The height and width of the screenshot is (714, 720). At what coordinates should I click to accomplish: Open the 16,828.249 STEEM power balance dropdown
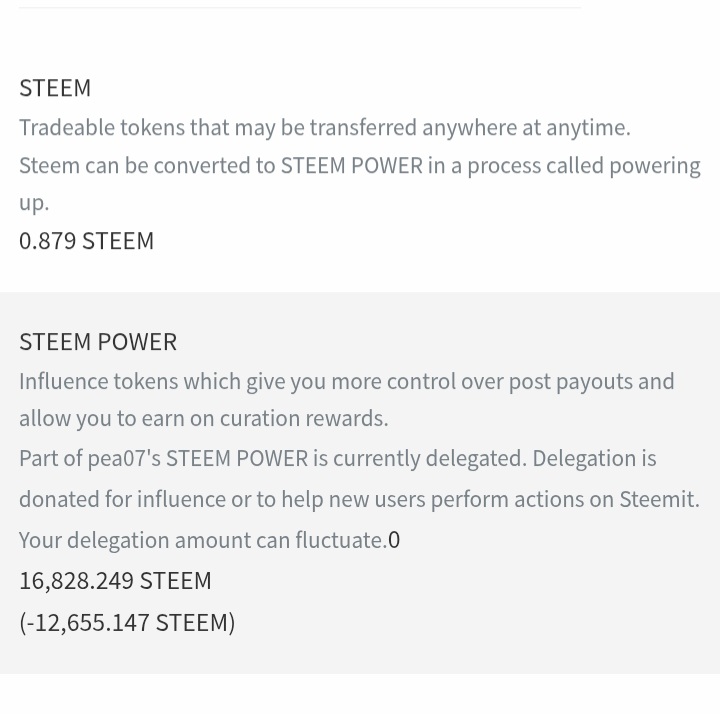(115, 581)
